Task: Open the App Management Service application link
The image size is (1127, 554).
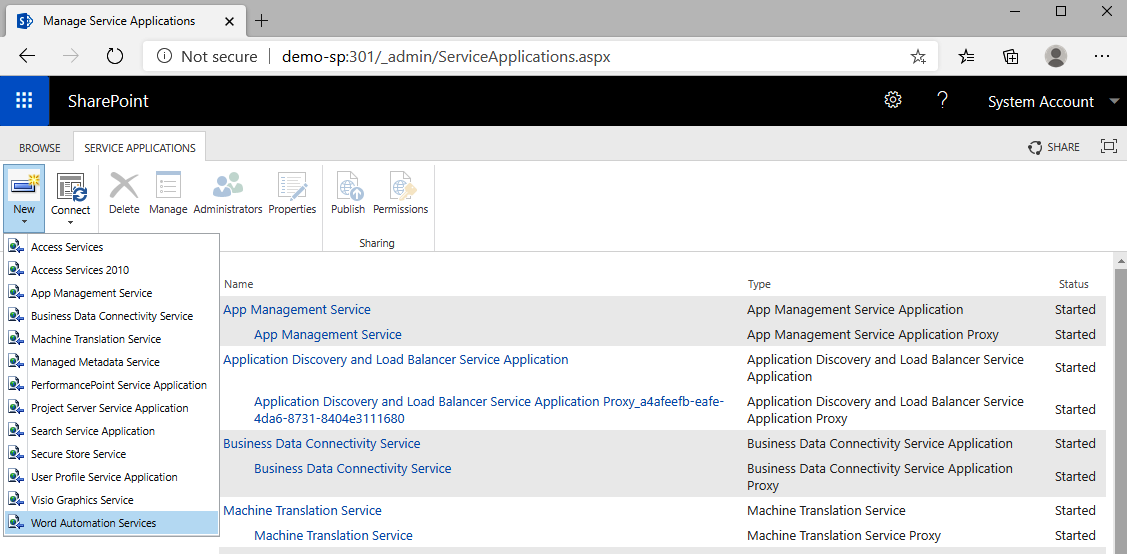Action: tap(297, 310)
